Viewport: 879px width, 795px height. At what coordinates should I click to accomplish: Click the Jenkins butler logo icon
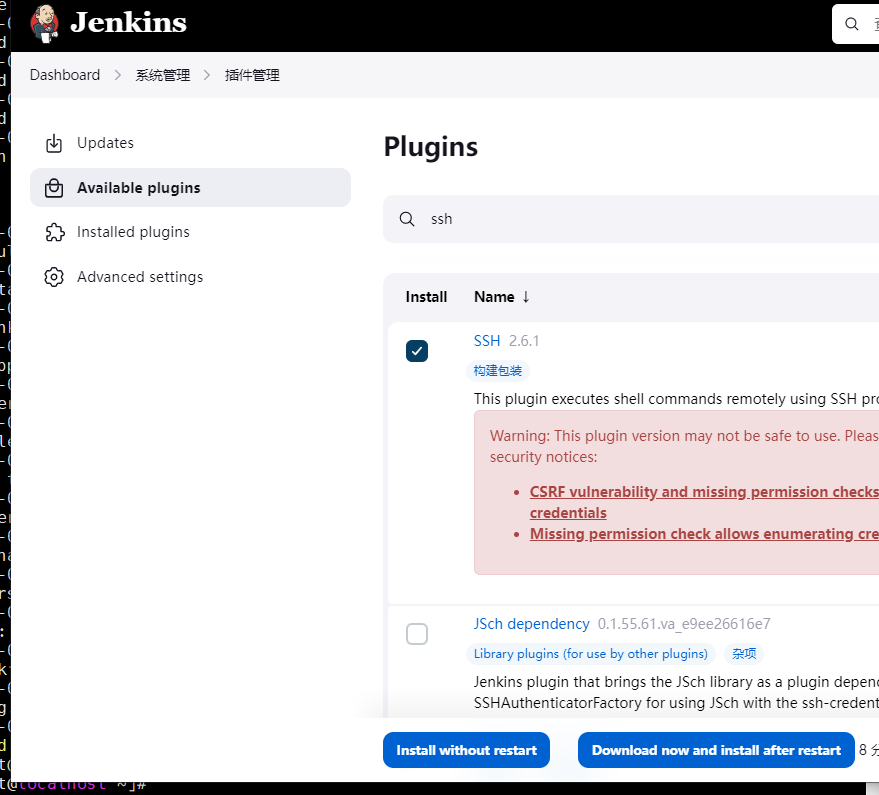45,23
